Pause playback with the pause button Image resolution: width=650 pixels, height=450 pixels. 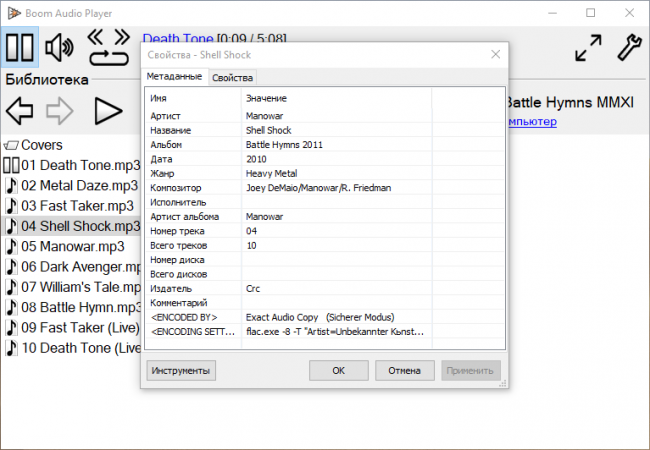(19, 47)
